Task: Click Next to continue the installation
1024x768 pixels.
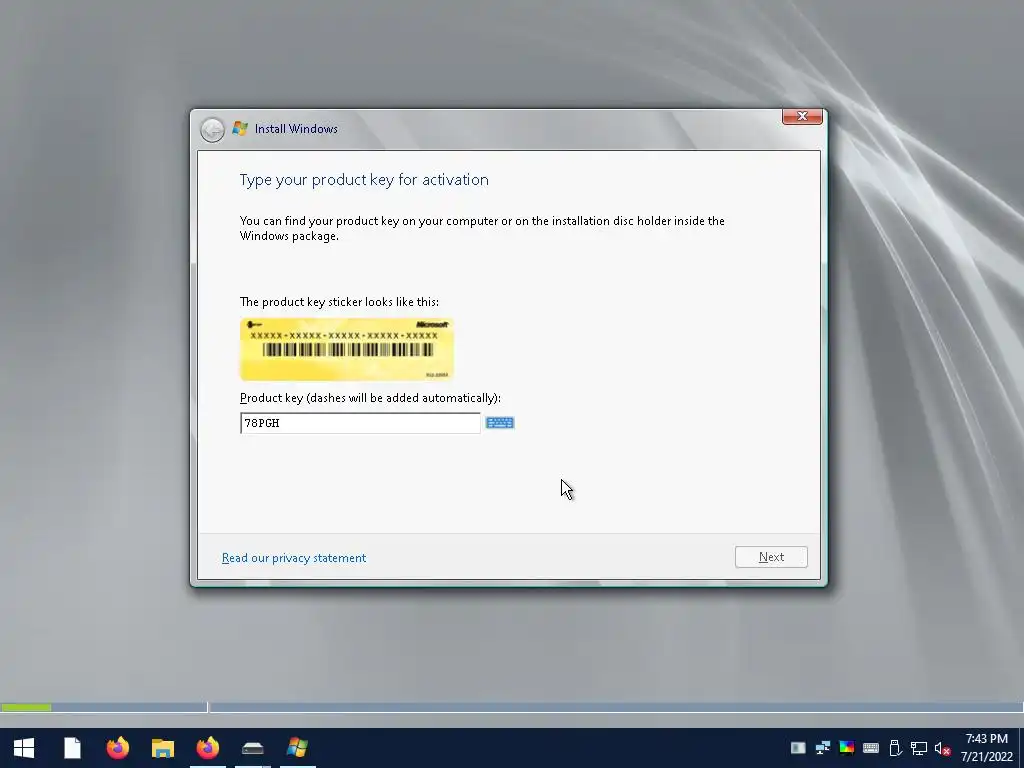Action: point(771,557)
